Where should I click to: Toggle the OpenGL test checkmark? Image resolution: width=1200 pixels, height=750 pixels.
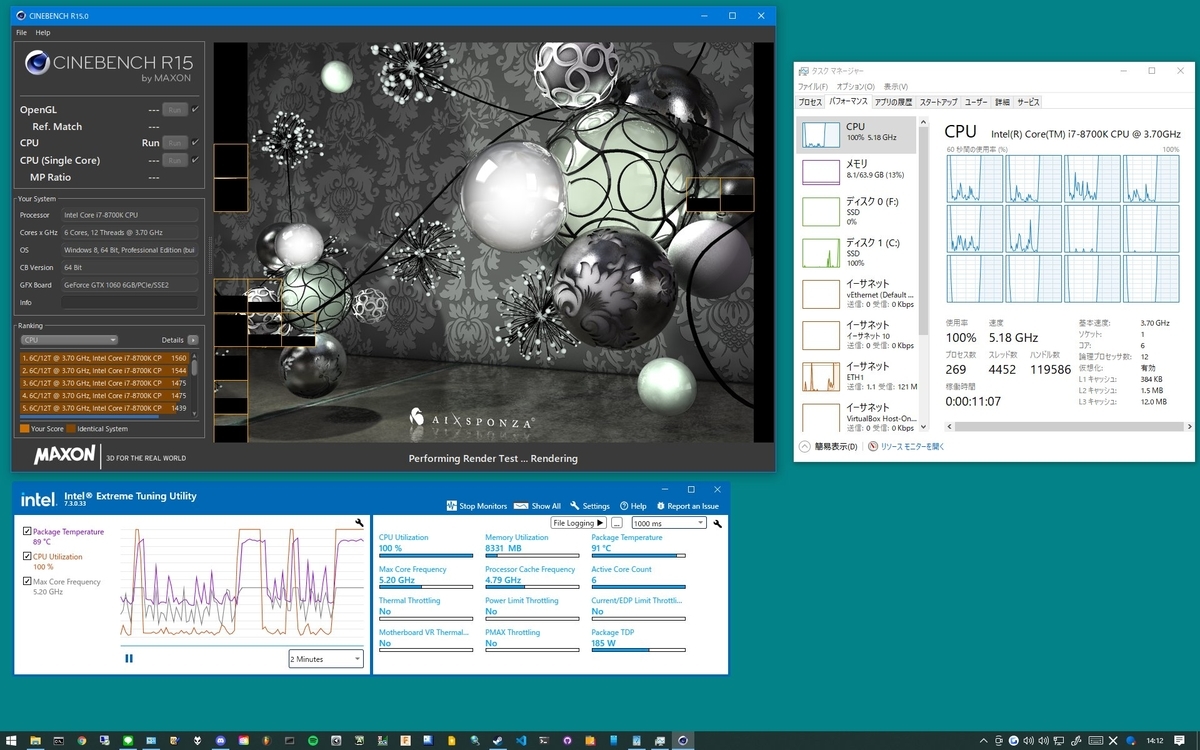[x=195, y=109]
